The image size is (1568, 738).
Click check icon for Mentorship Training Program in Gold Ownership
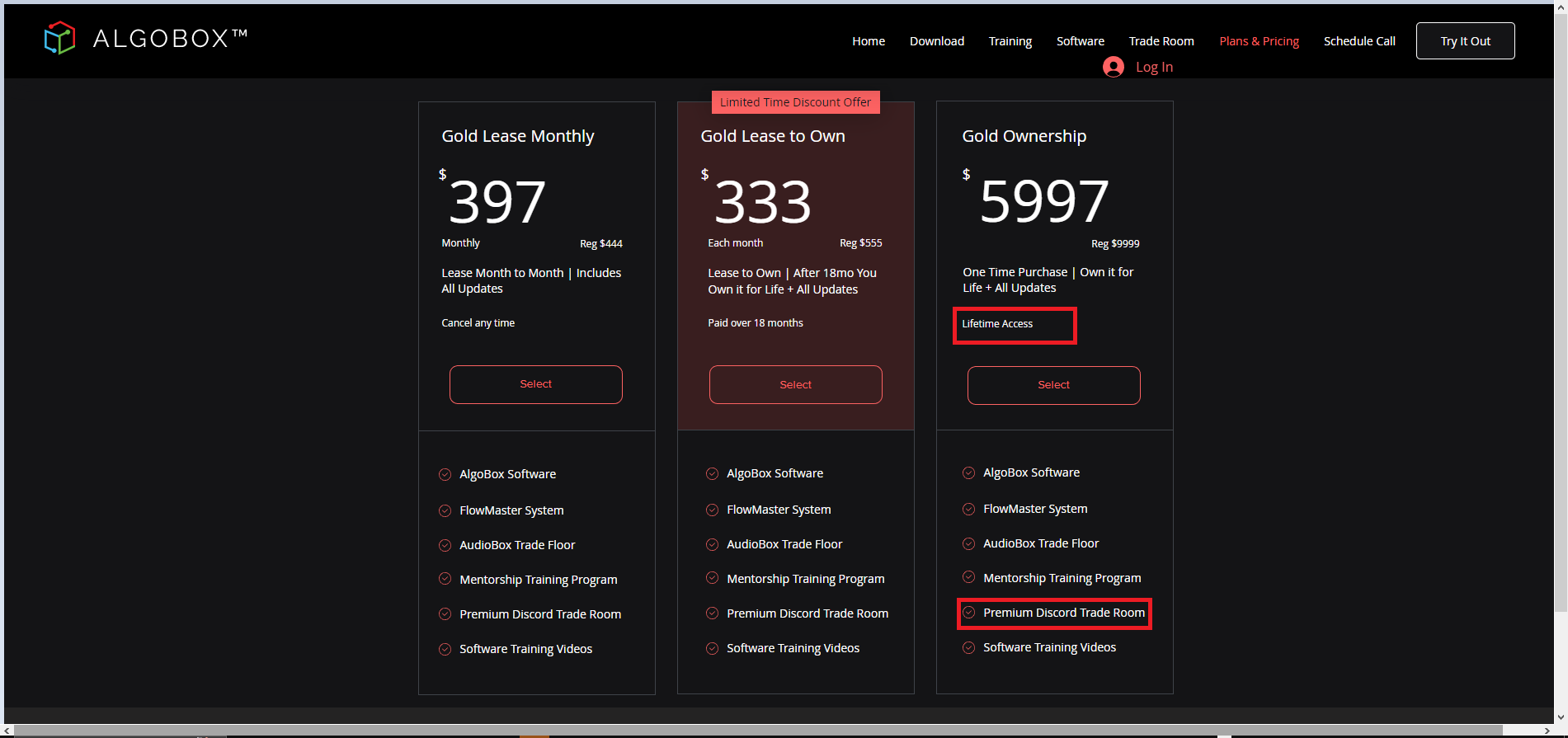(x=969, y=577)
